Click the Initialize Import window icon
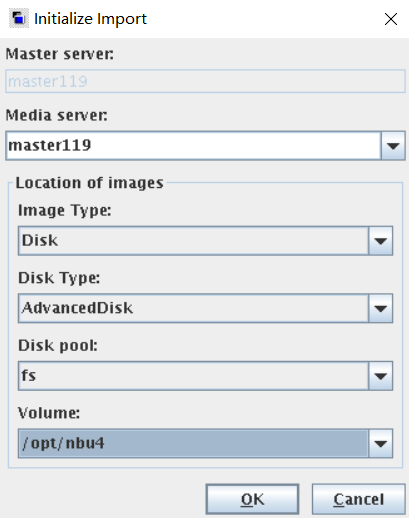Screen dimensions: 409x518 [19, 18]
